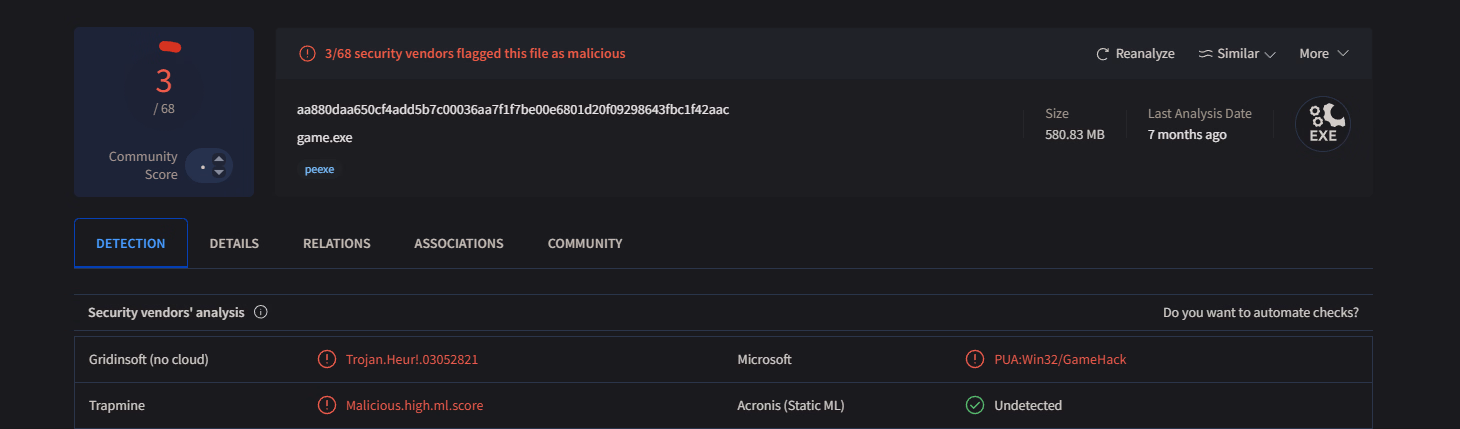Viewport: 1460px width, 429px height.
Task: Click the Reanalyze refresh icon
Action: 1103,54
